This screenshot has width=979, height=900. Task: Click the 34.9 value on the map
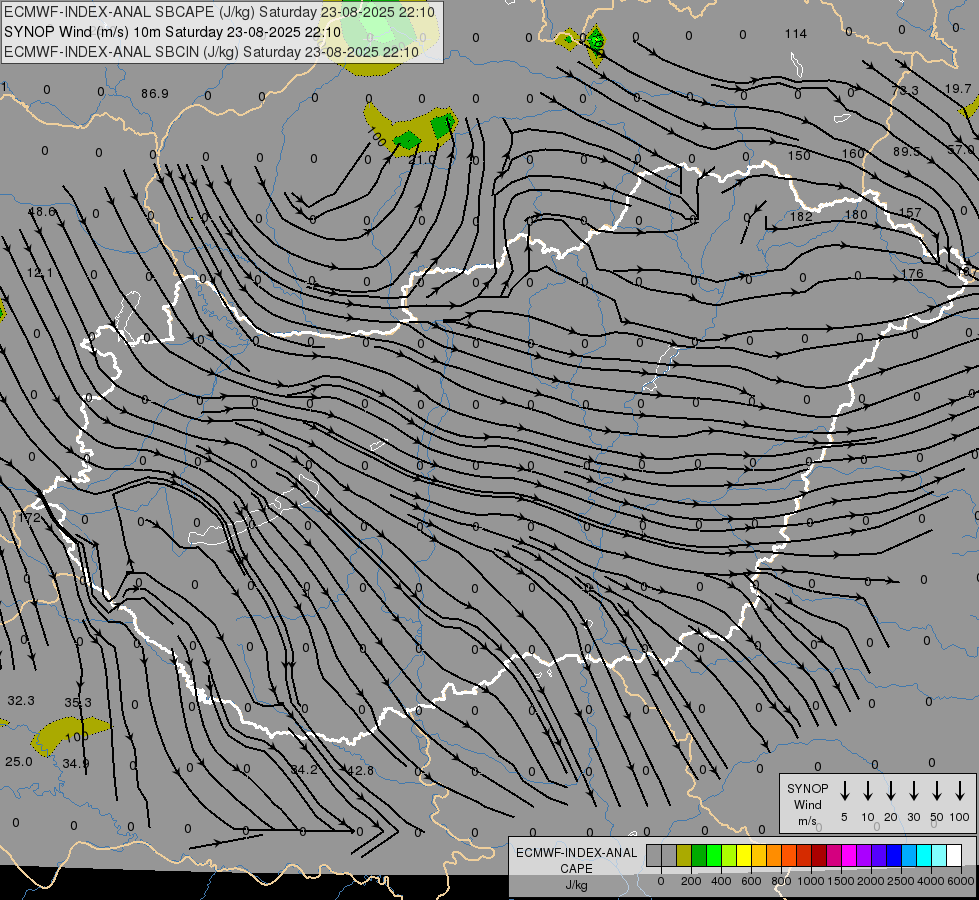pos(76,763)
